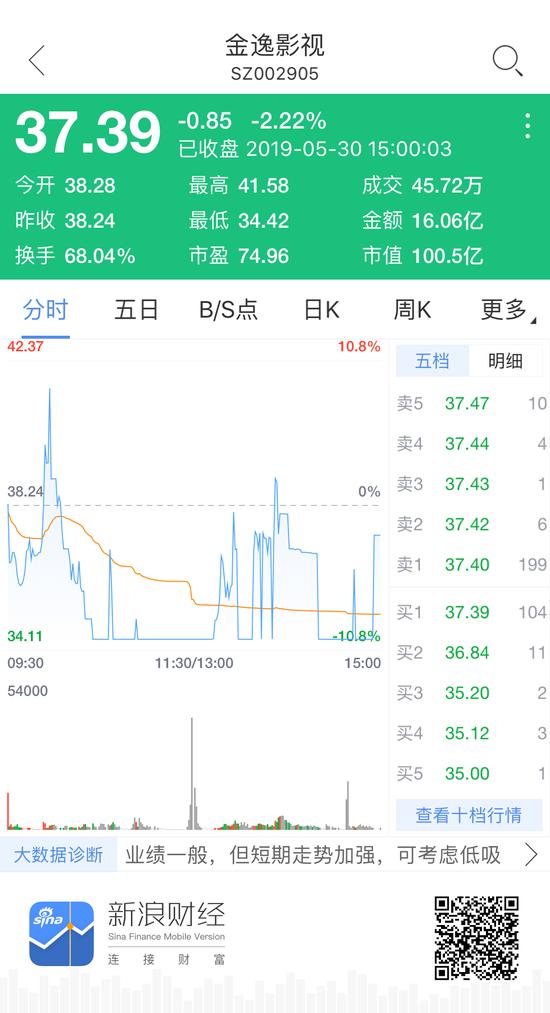The width and height of the screenshot is (550, 1013).
Task: Tap the tall volume spike bar
Action: (192, 773)
